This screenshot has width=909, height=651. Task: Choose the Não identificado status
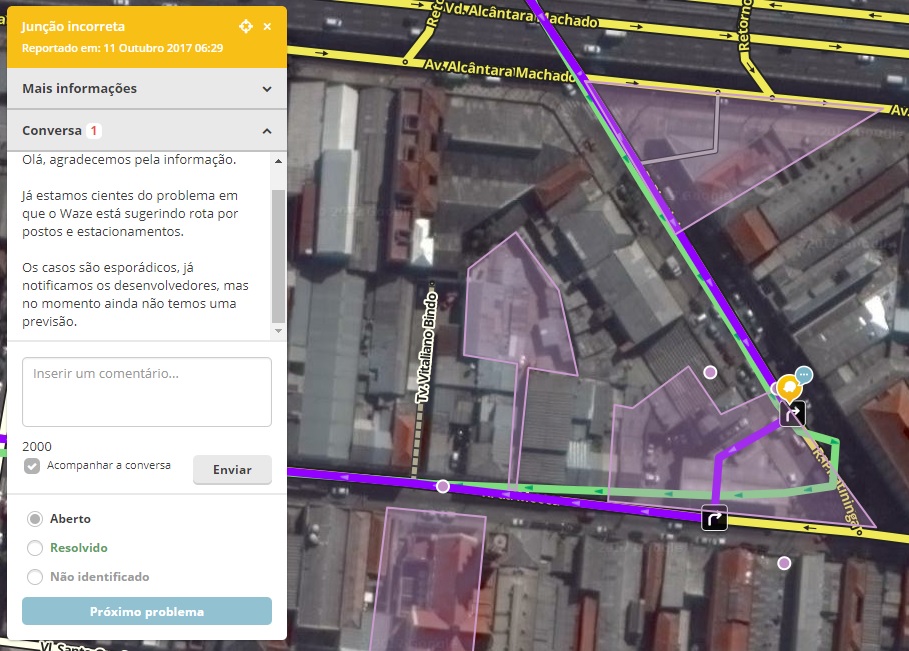point(35,577)
